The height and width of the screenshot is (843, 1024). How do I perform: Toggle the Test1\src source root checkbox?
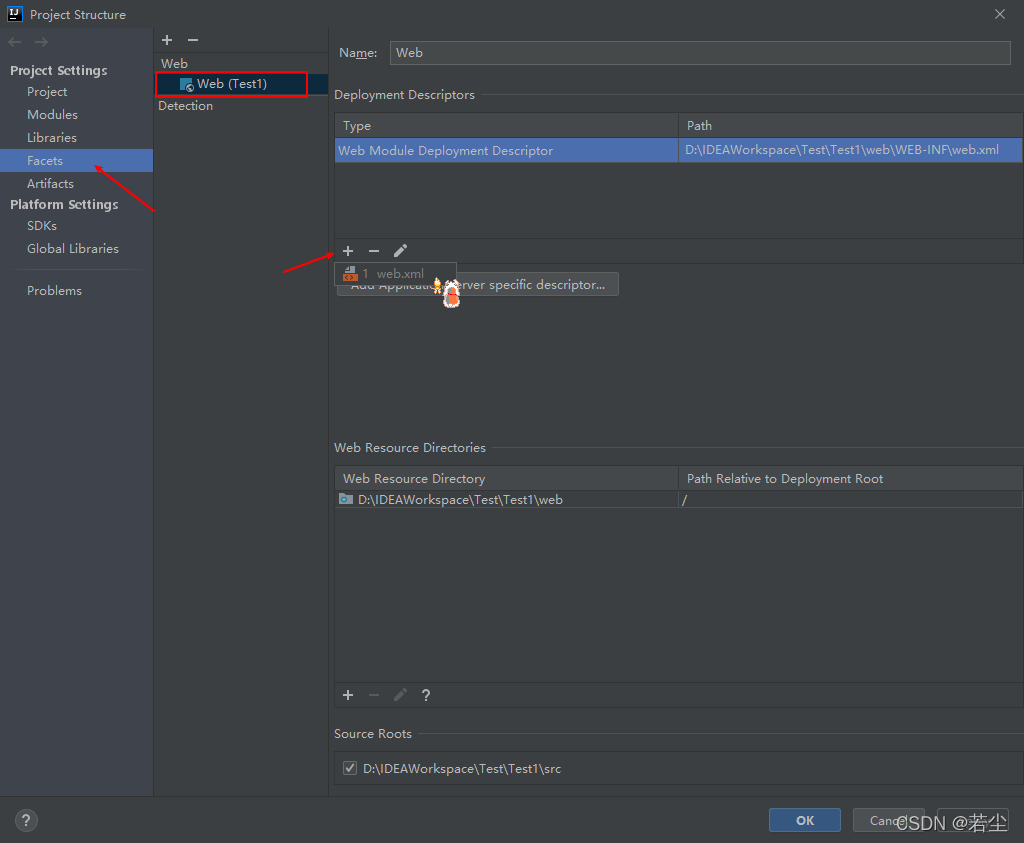(350, 768)
